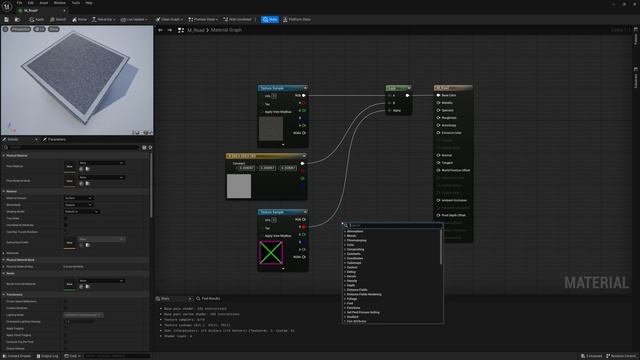The width and height of the screenshot is (640, 360).
Task: Click the Lerp node output pin
Action: (407, 96)
